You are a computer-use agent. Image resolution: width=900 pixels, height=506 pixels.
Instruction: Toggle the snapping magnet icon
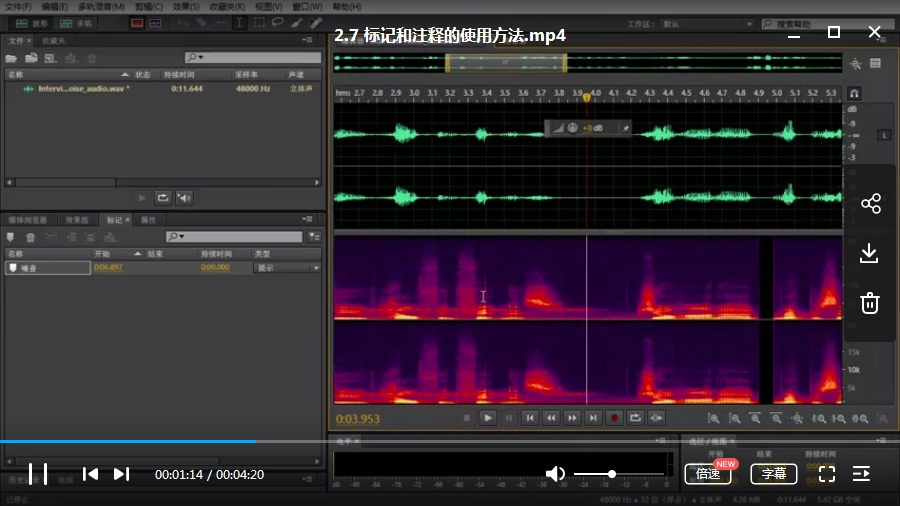[854, 93]
